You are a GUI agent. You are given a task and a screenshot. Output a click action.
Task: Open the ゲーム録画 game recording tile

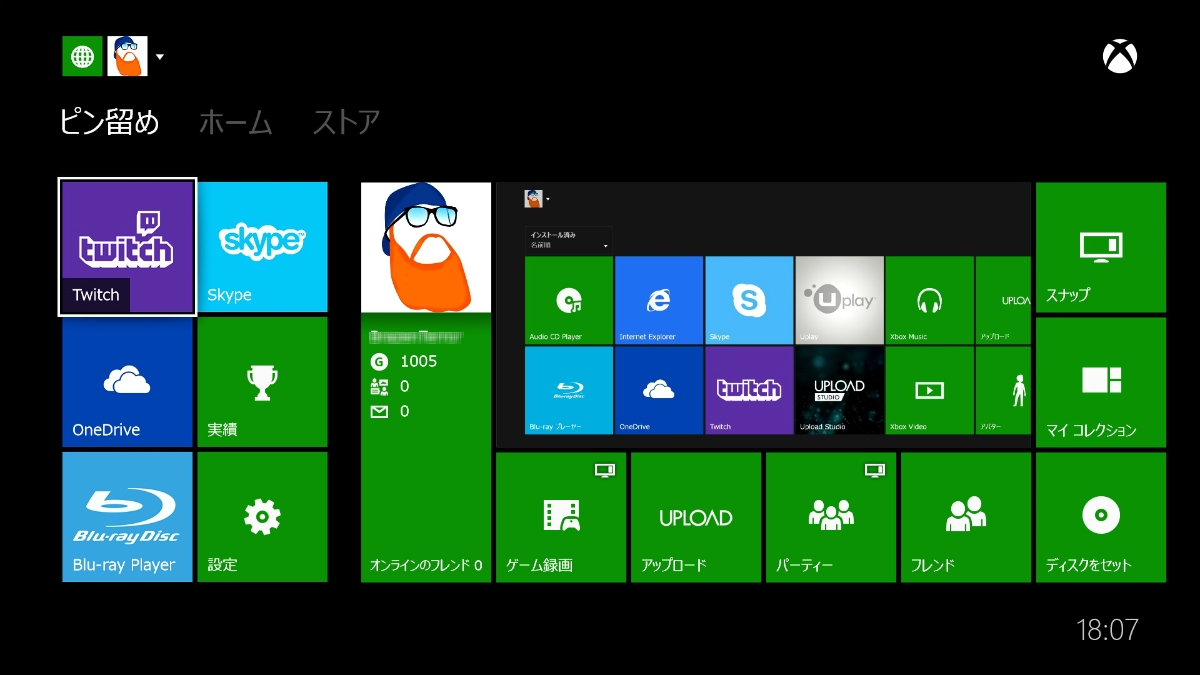pos(561,517)
